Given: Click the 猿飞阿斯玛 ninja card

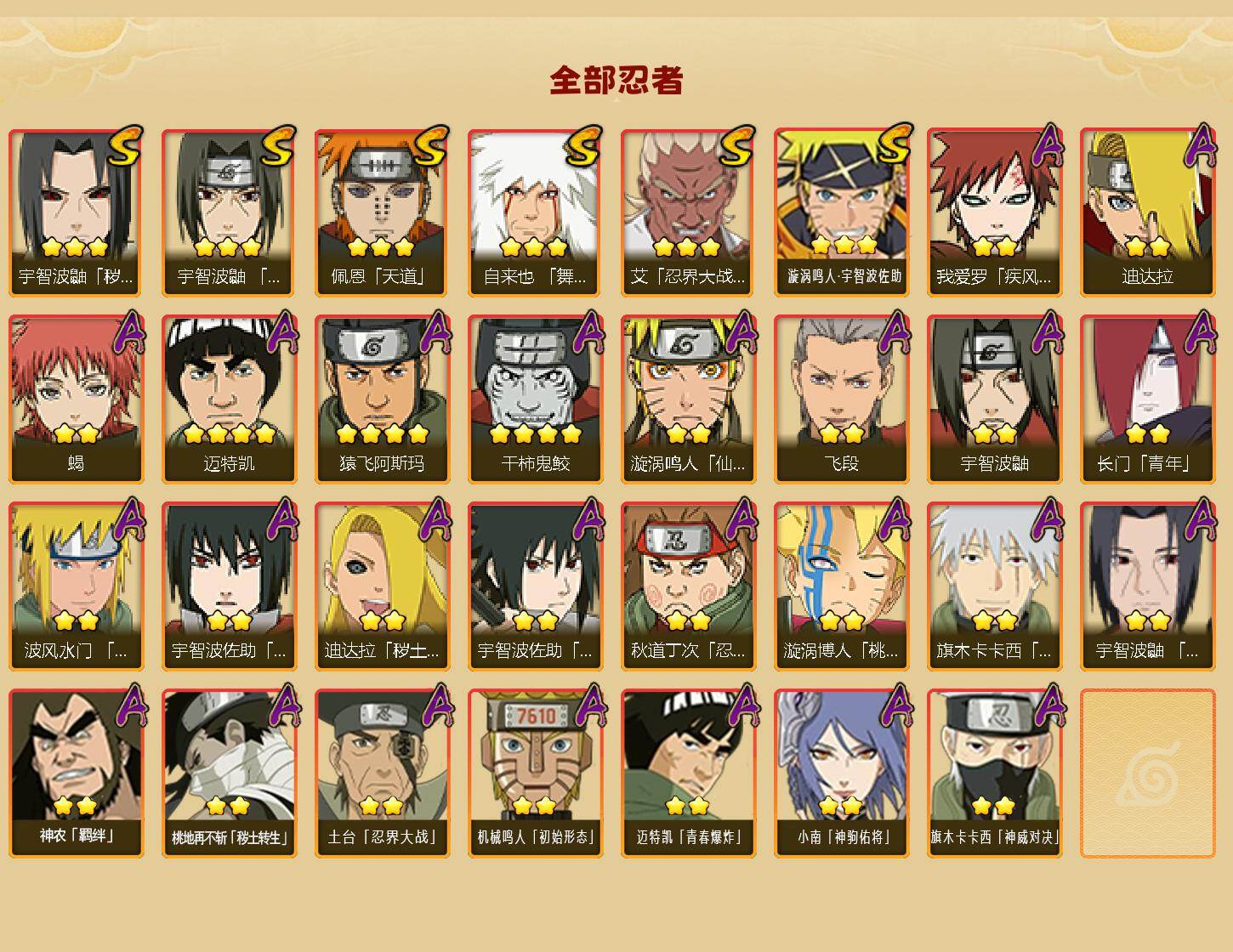Looking at the screenshot, I should point(382,399).
